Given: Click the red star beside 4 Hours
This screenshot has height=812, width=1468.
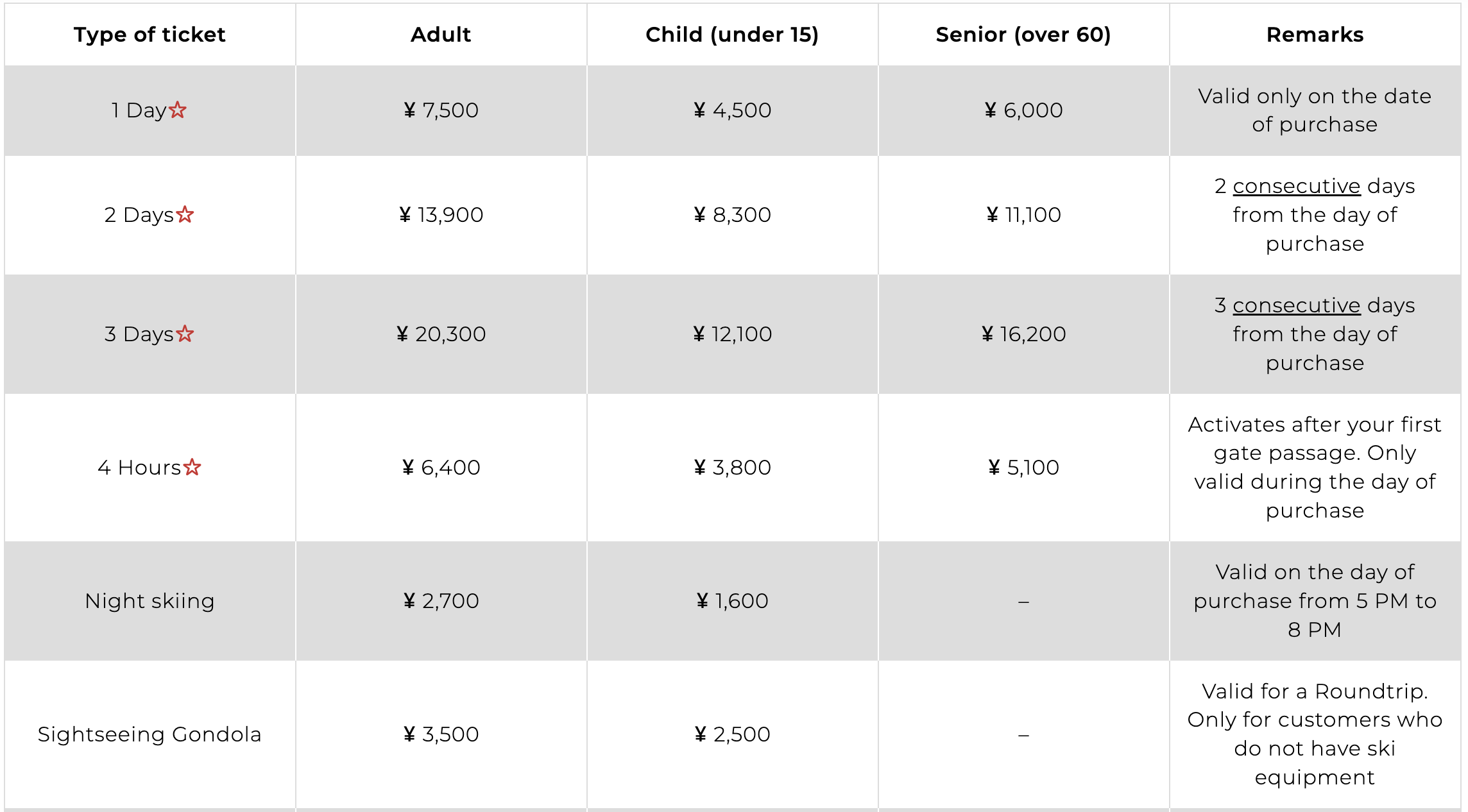Looking at the screenshot, I should pos(192,467).
